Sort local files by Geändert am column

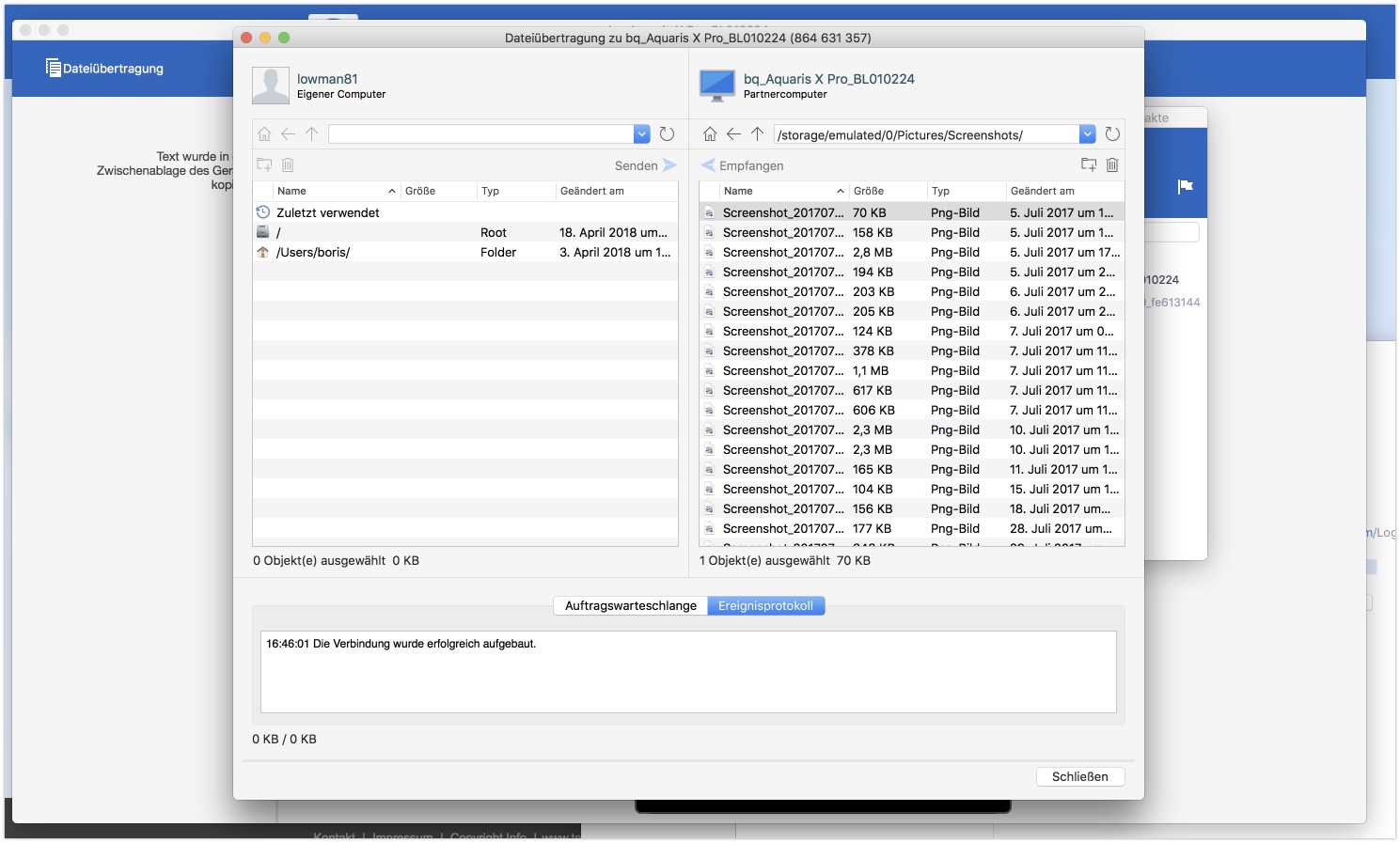click(x=617, y=191)
